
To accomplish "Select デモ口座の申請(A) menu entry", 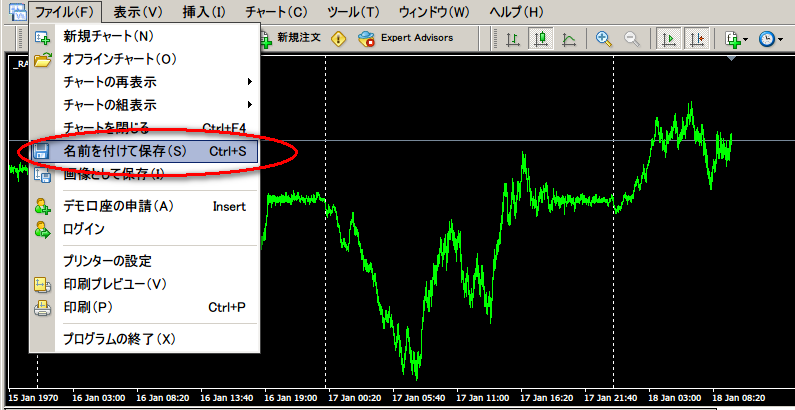I will [144, 206].
